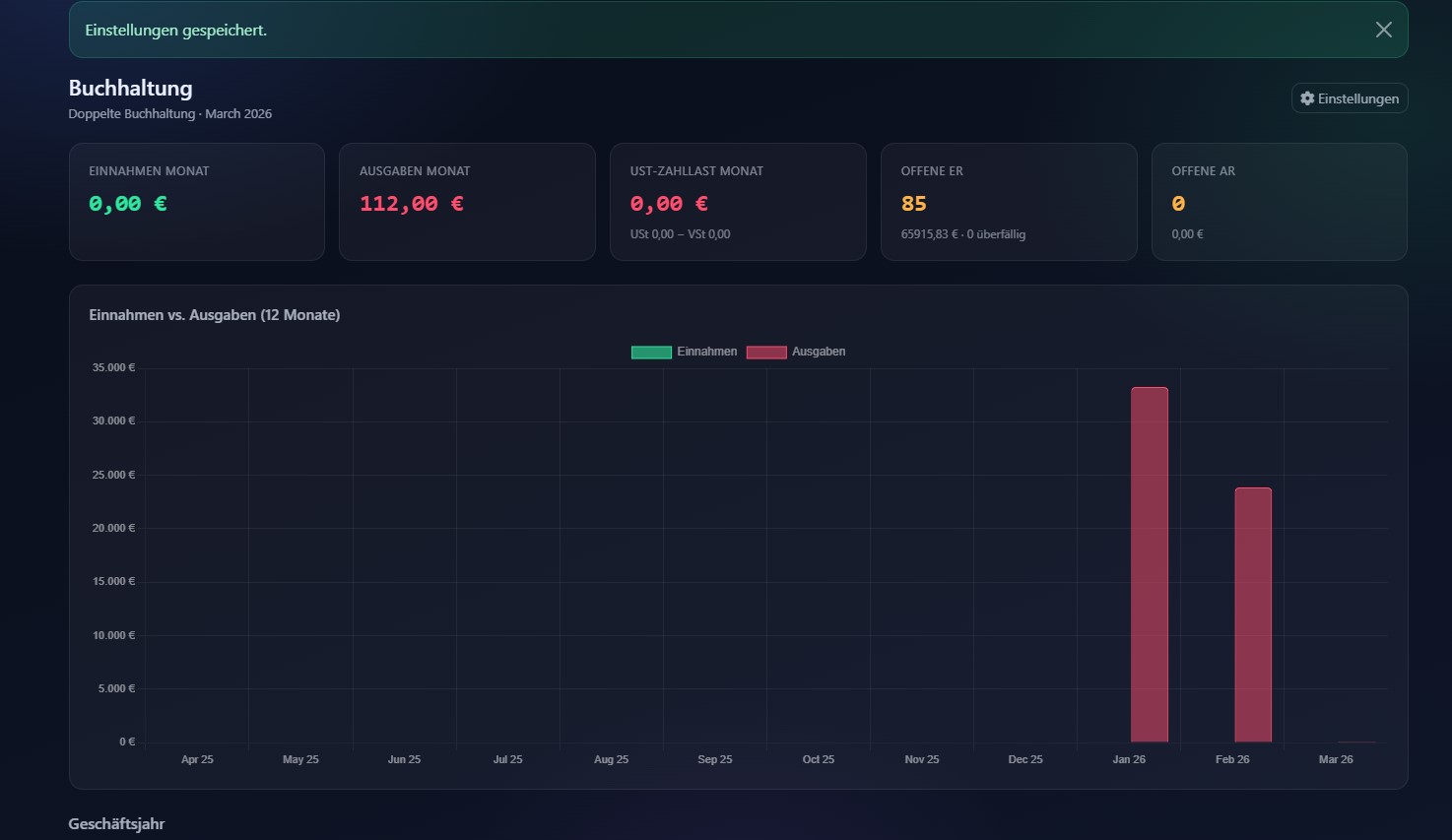Viewport: 1452px width, 840px height.
Task: Open the Offene ER card with 85
Action: tap(1009, 202)
